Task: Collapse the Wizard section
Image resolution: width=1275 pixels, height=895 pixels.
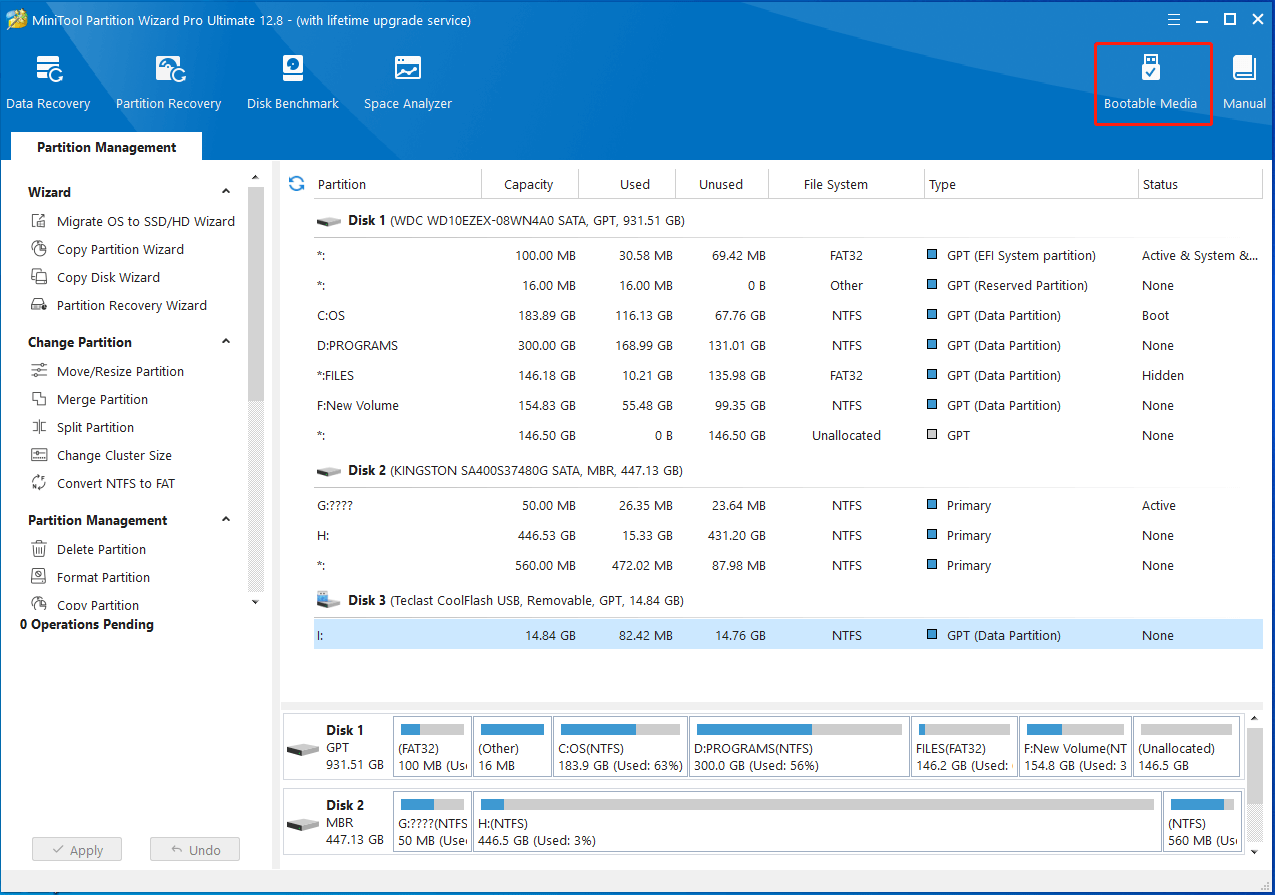Action: click(226, 192)
